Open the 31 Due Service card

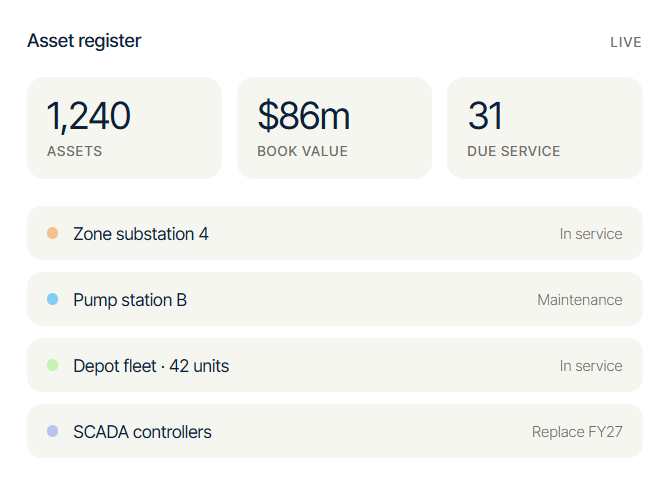[545, 128]
